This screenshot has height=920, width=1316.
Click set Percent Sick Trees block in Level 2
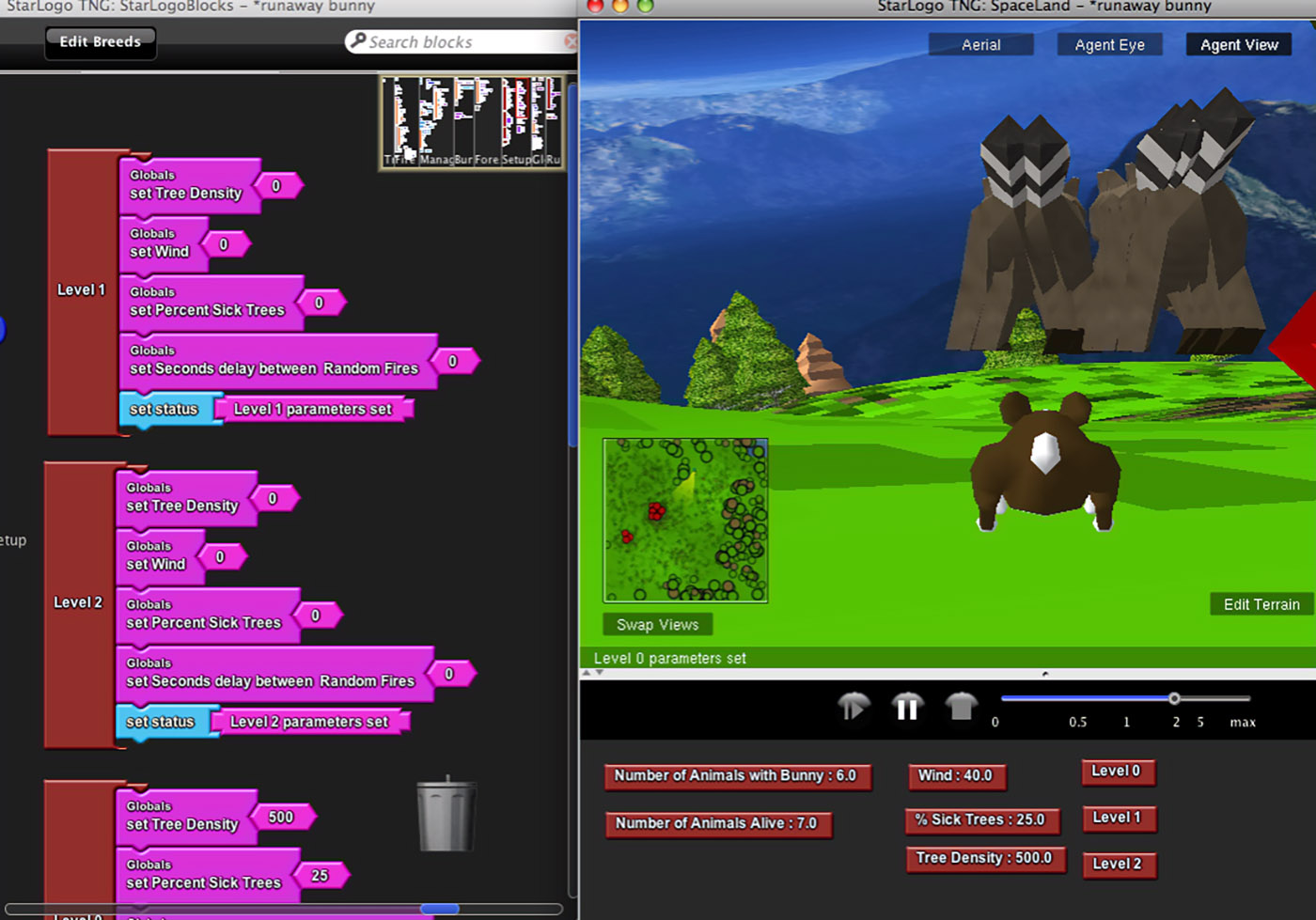tap(206, 615)
